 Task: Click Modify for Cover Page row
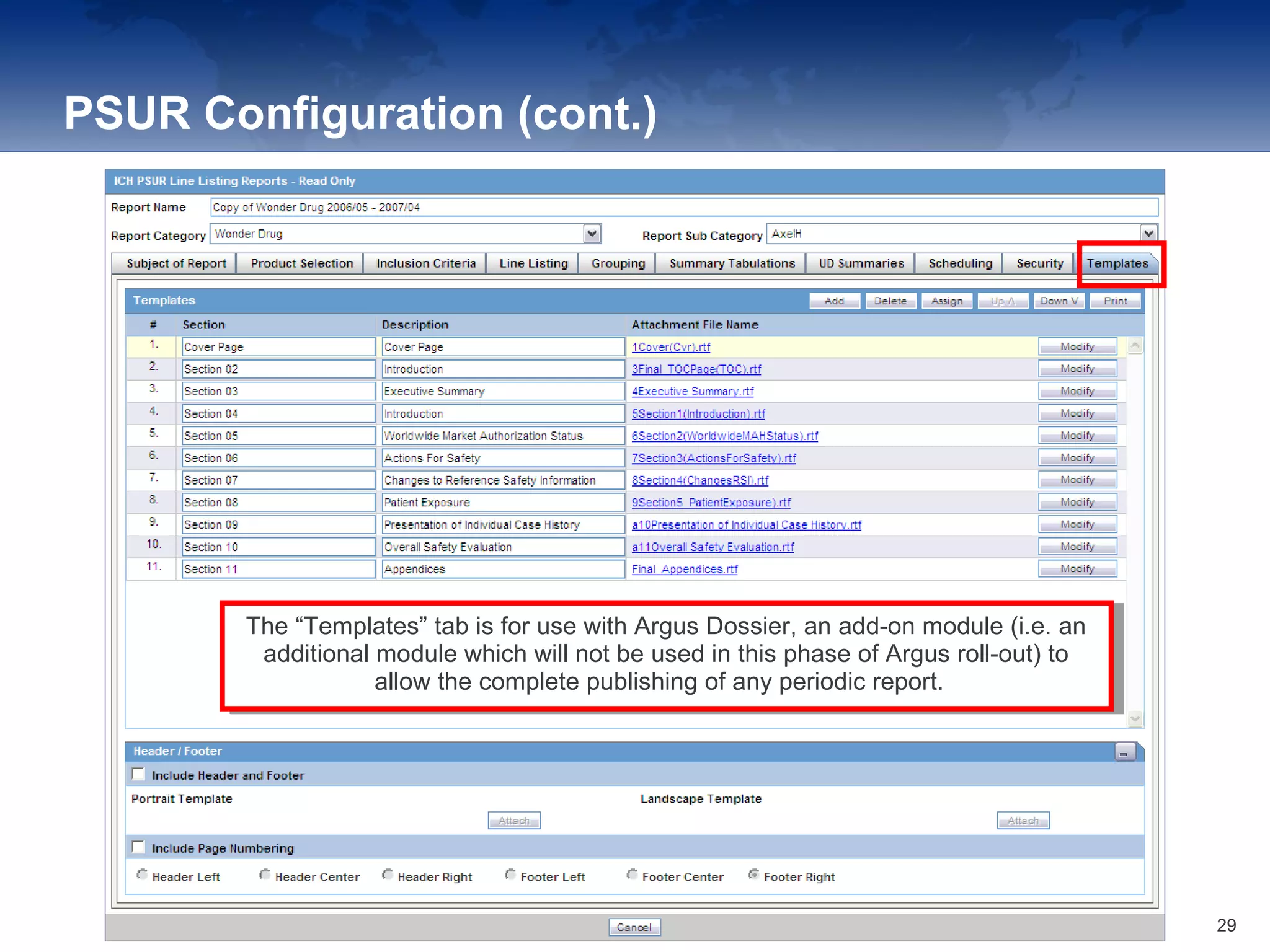(1078, 346)
